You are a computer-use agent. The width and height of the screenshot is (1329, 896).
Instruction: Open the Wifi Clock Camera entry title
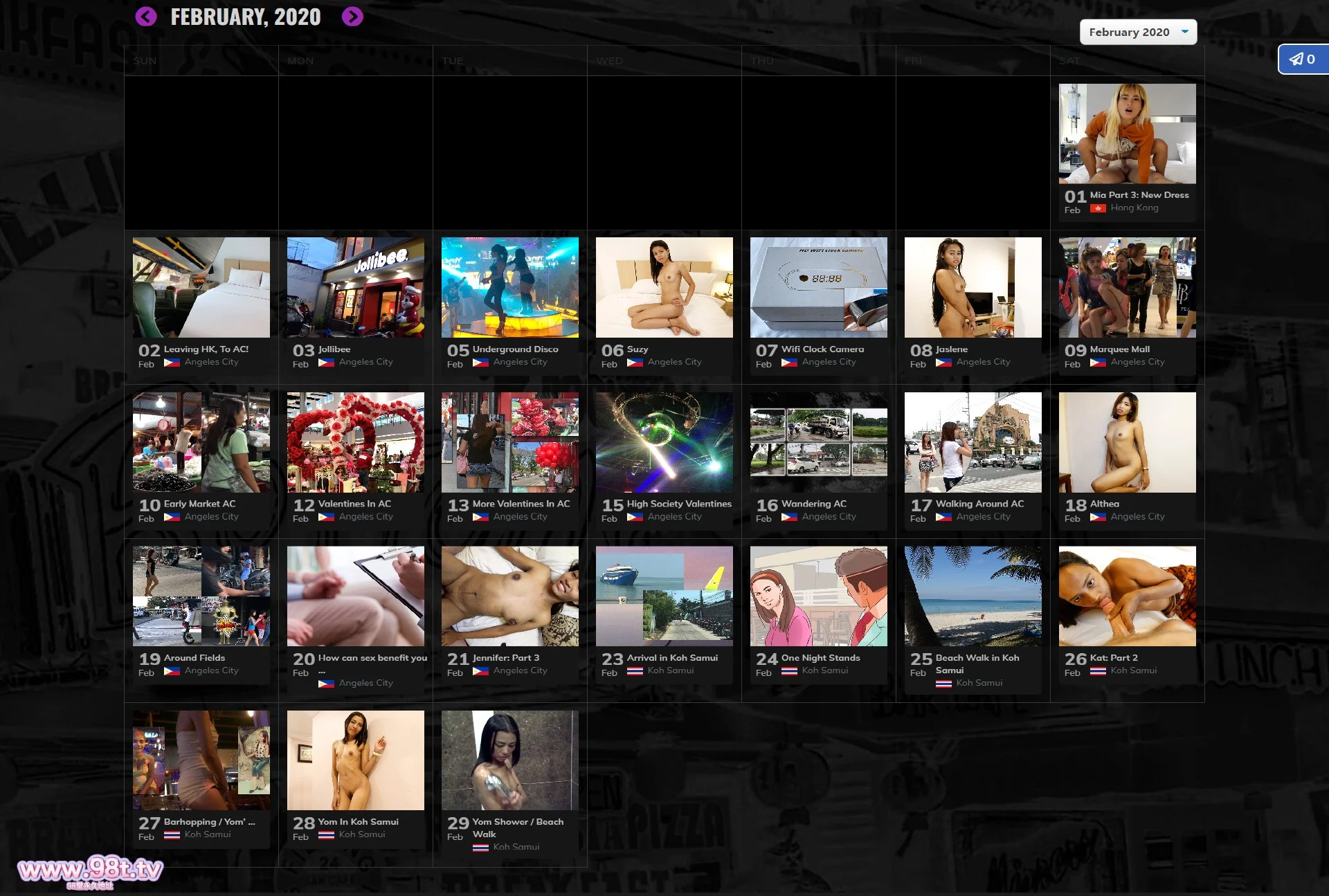point(822,349)
